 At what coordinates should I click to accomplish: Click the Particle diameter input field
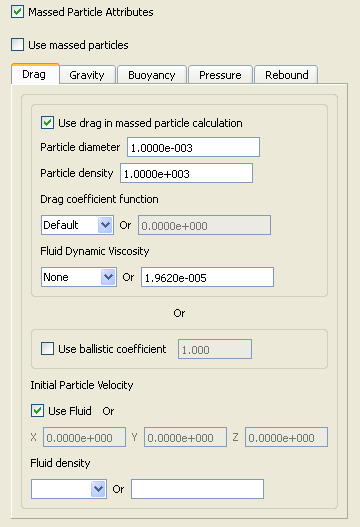tap(193, 147)
